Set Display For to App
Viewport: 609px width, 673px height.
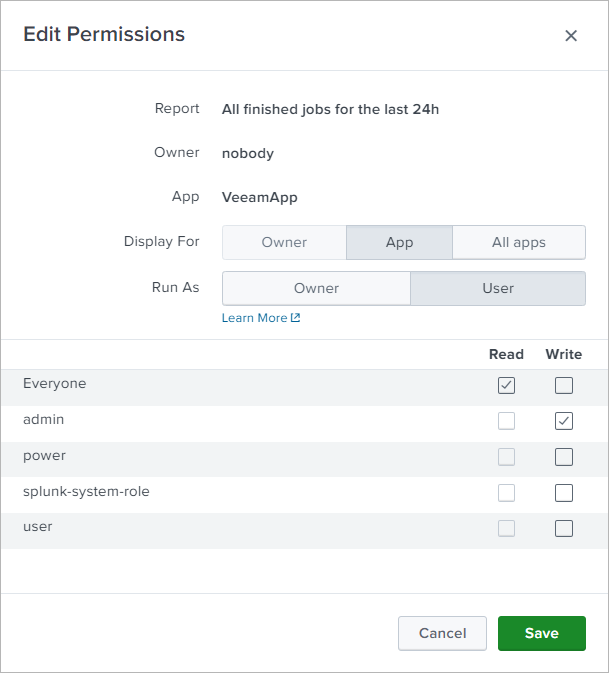pyautogui.click(x=399, y=242)
